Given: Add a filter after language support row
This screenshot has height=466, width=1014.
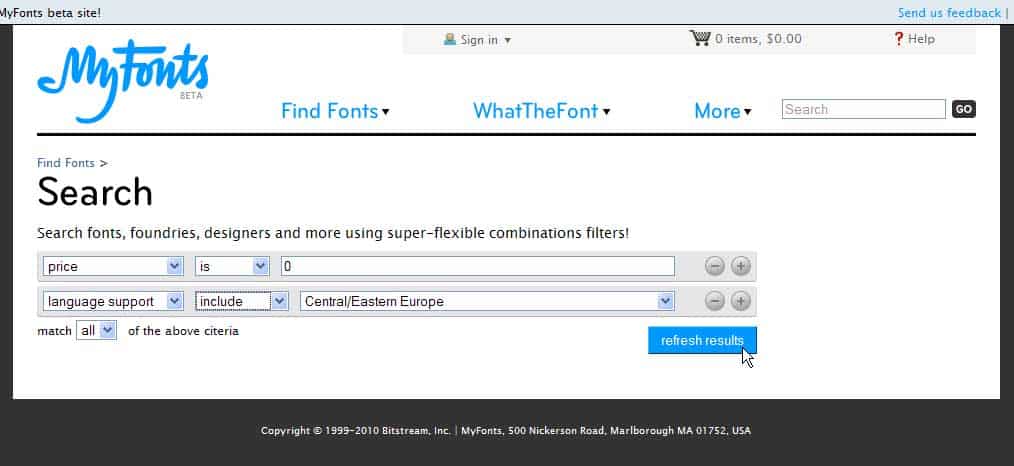Looking at the screenshot, I should tap(740, 301).
